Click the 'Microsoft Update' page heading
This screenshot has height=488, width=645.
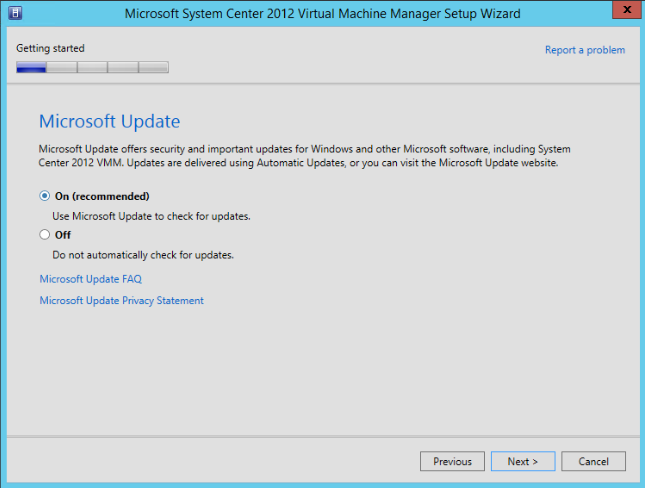tap(109, 122)
